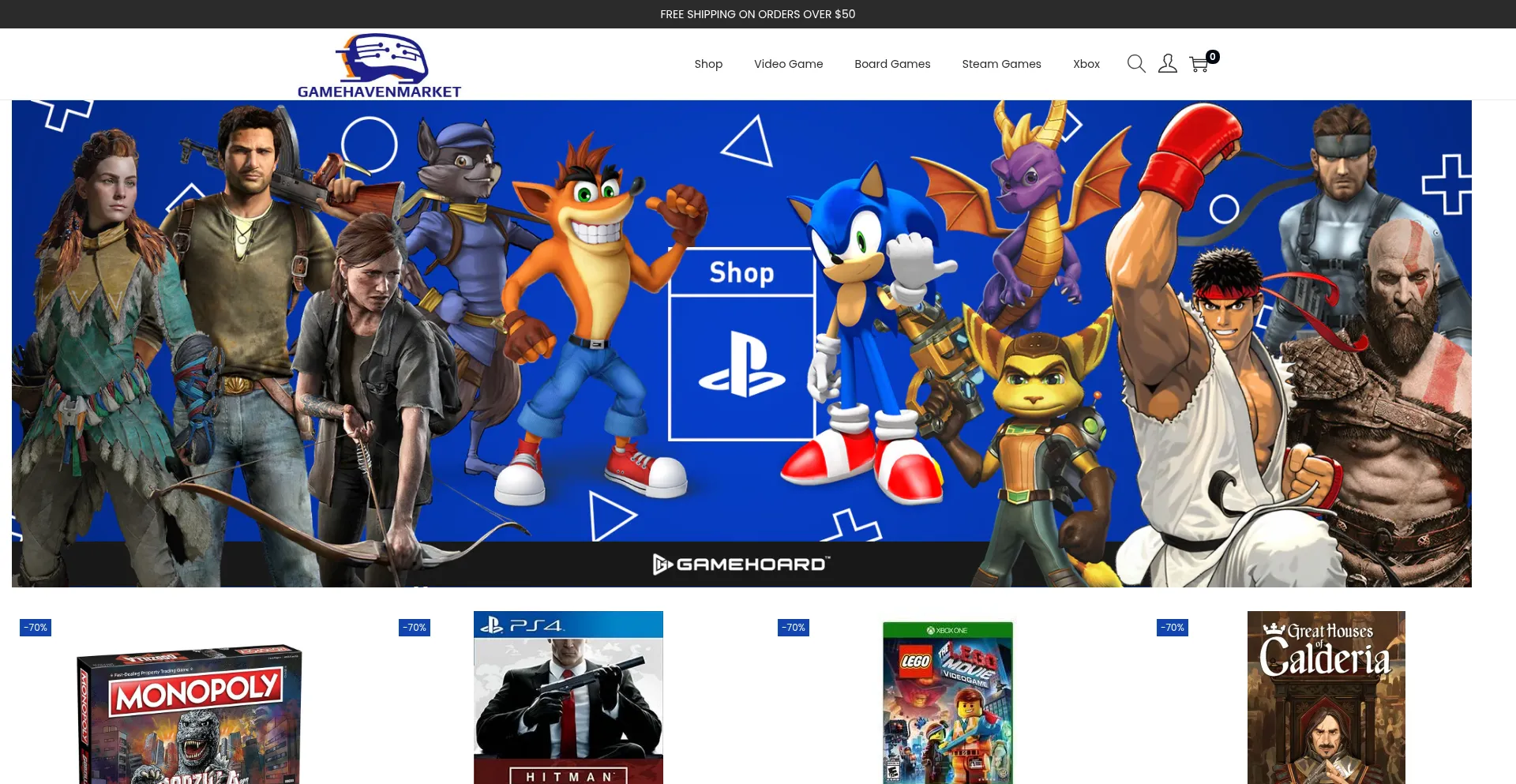Image resolution: width=1516 pixels, height=784 pixels.
Task: Select the Board Games category
Action: pos(892,64)
